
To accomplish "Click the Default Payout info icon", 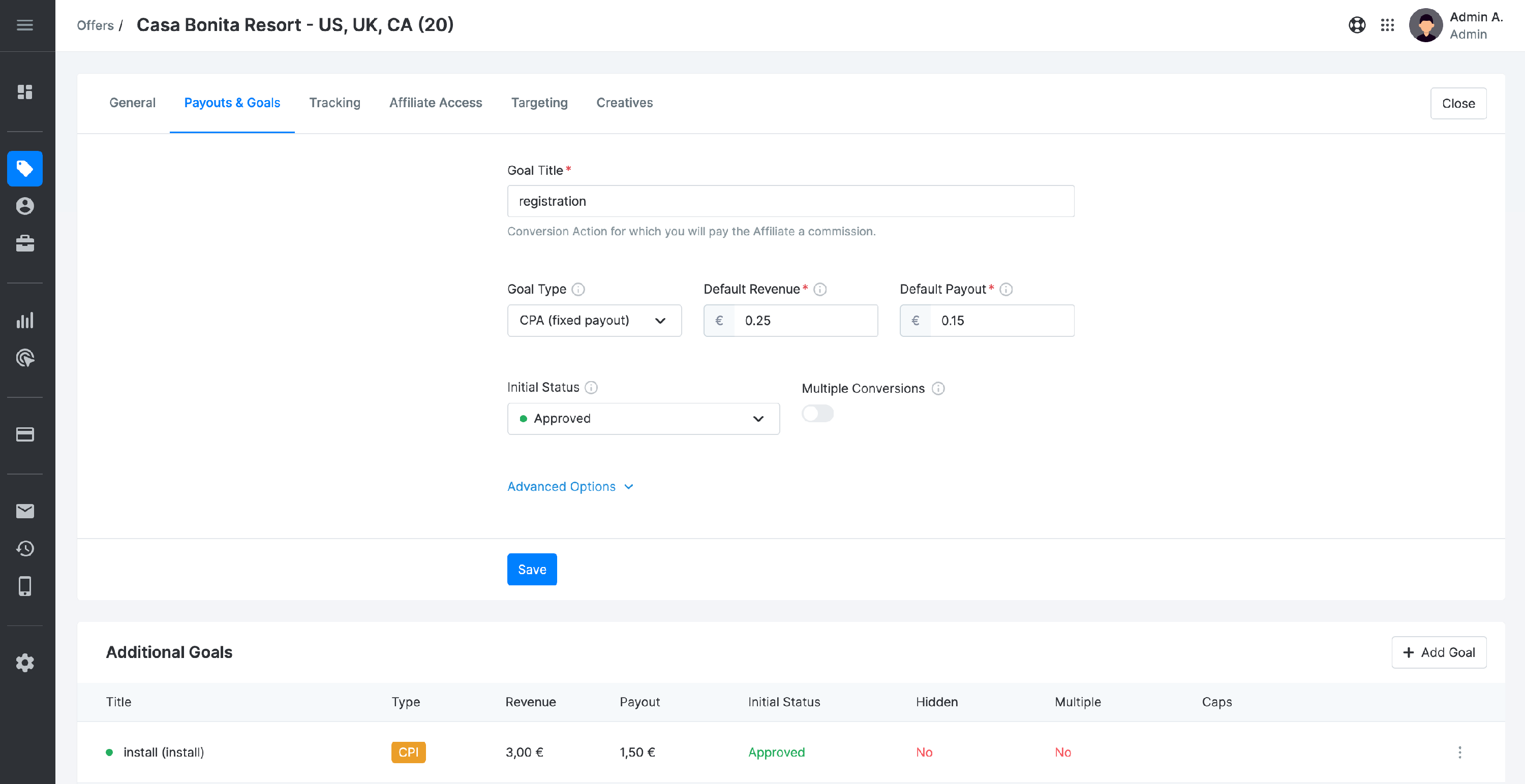I will point(1006,289).
